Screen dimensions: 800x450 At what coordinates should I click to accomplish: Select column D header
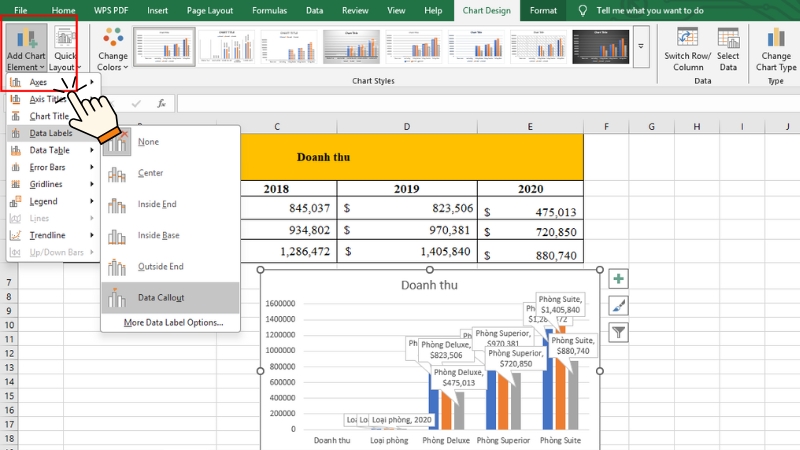click(407, 127)
